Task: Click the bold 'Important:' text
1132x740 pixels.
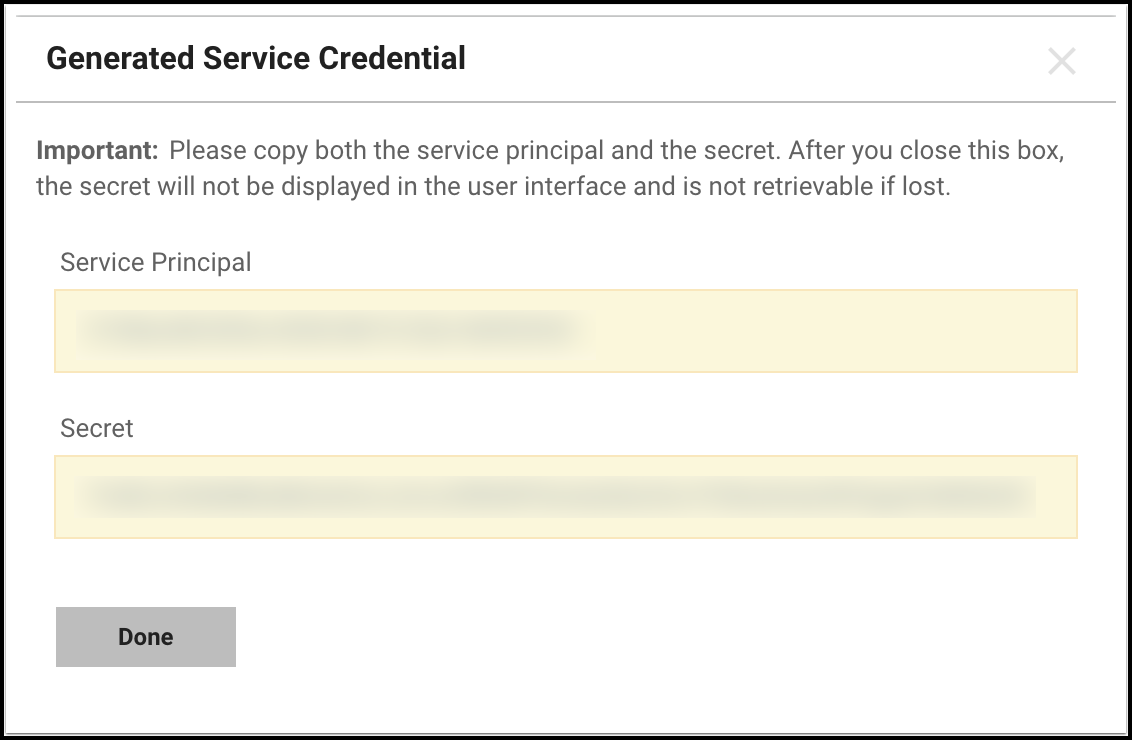Action: tap(98, 152)
